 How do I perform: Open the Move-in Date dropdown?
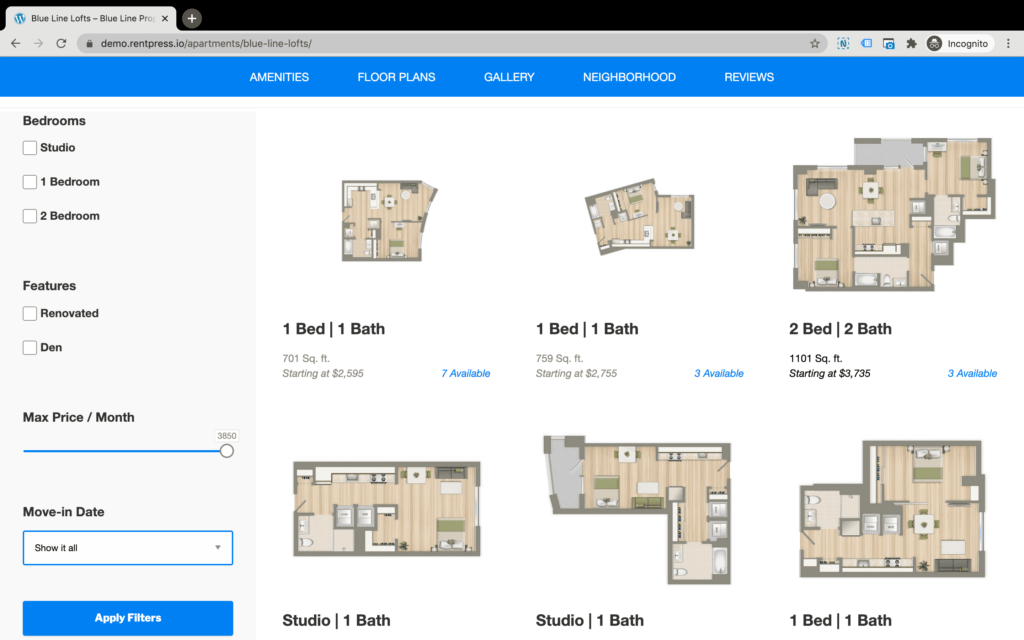click(x=128, y=548)
